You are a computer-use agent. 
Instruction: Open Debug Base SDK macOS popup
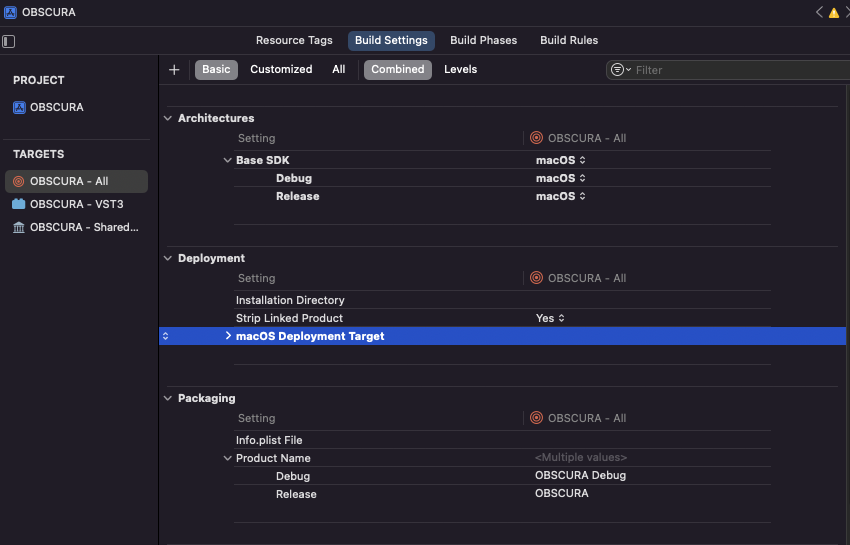pyautogui.click(x=561, y=178)
